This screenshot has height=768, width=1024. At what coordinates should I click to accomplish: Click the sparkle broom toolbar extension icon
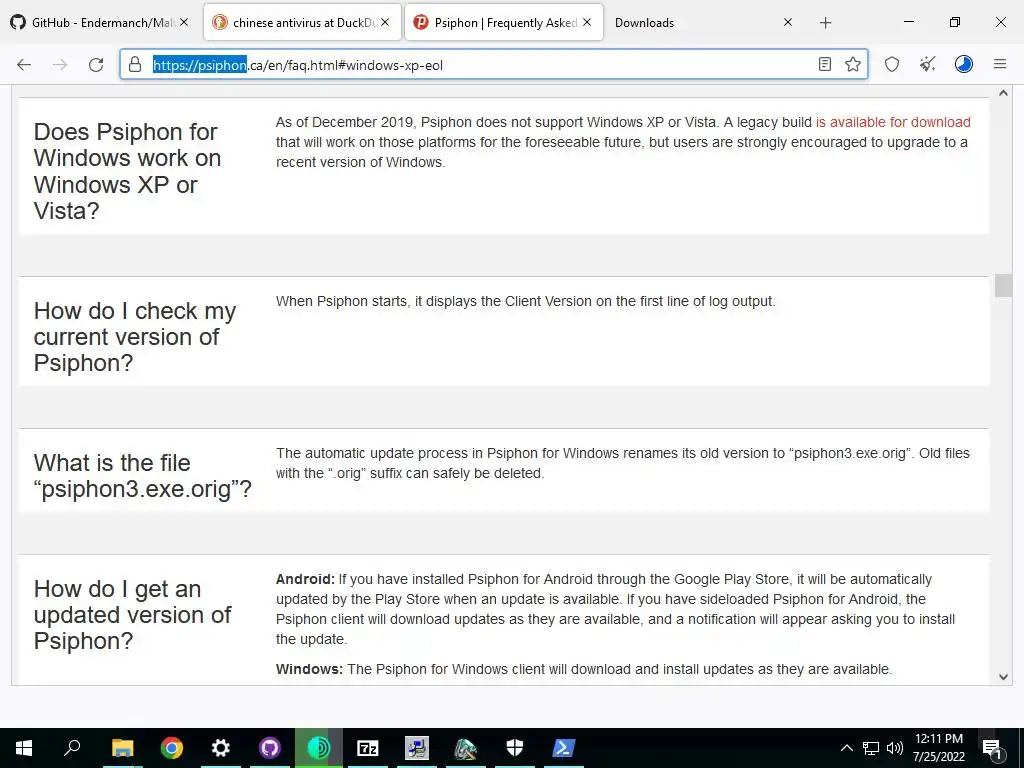(x=927, y=64)
